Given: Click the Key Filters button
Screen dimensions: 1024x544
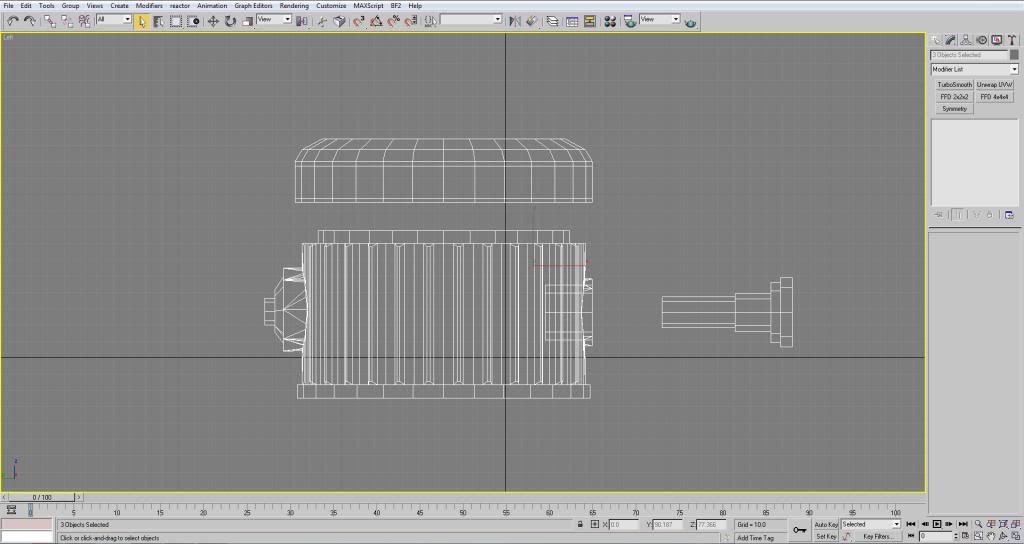Looking at the screenshot, I should tap(878, 536).
